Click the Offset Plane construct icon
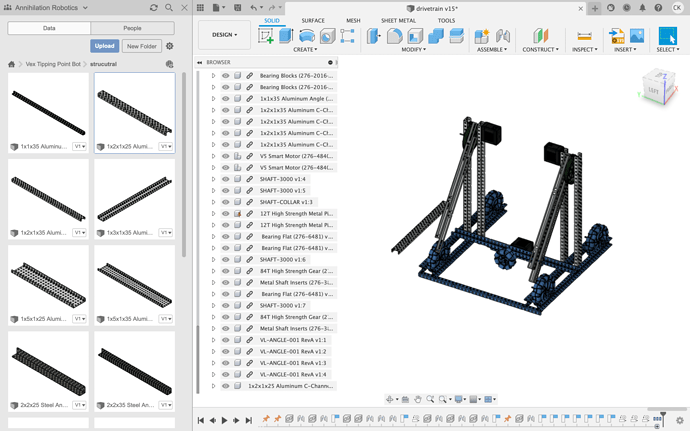 [x=540, y=36]
